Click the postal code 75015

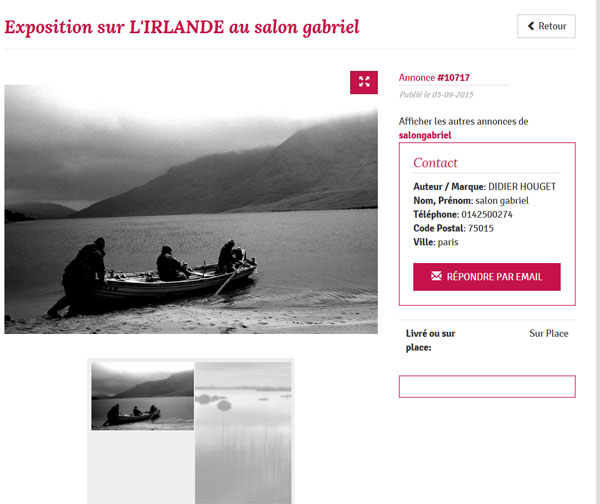pos(481,228)
